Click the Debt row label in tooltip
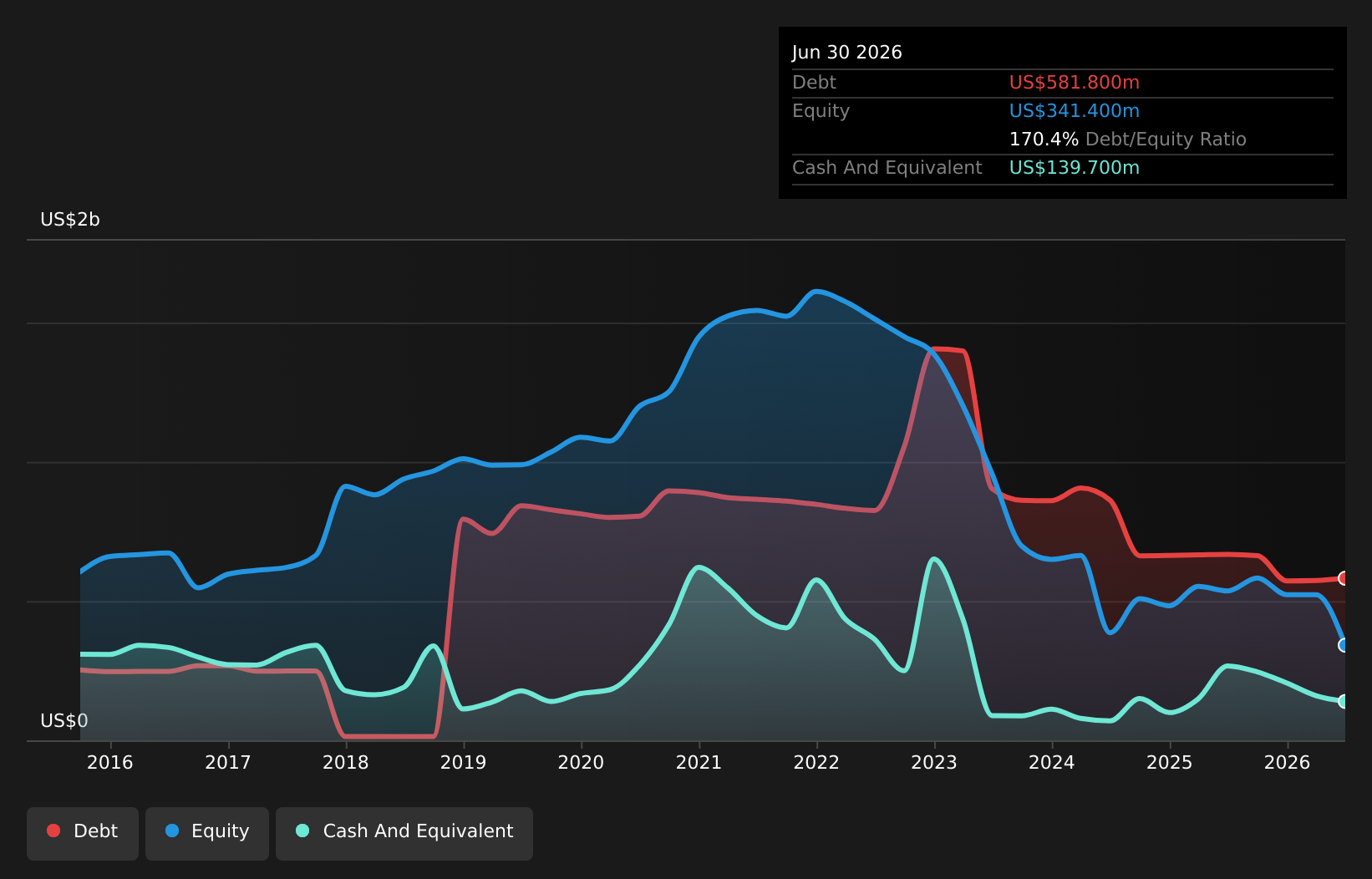Viewport: 1372px width, 879px height. [814, 83]
